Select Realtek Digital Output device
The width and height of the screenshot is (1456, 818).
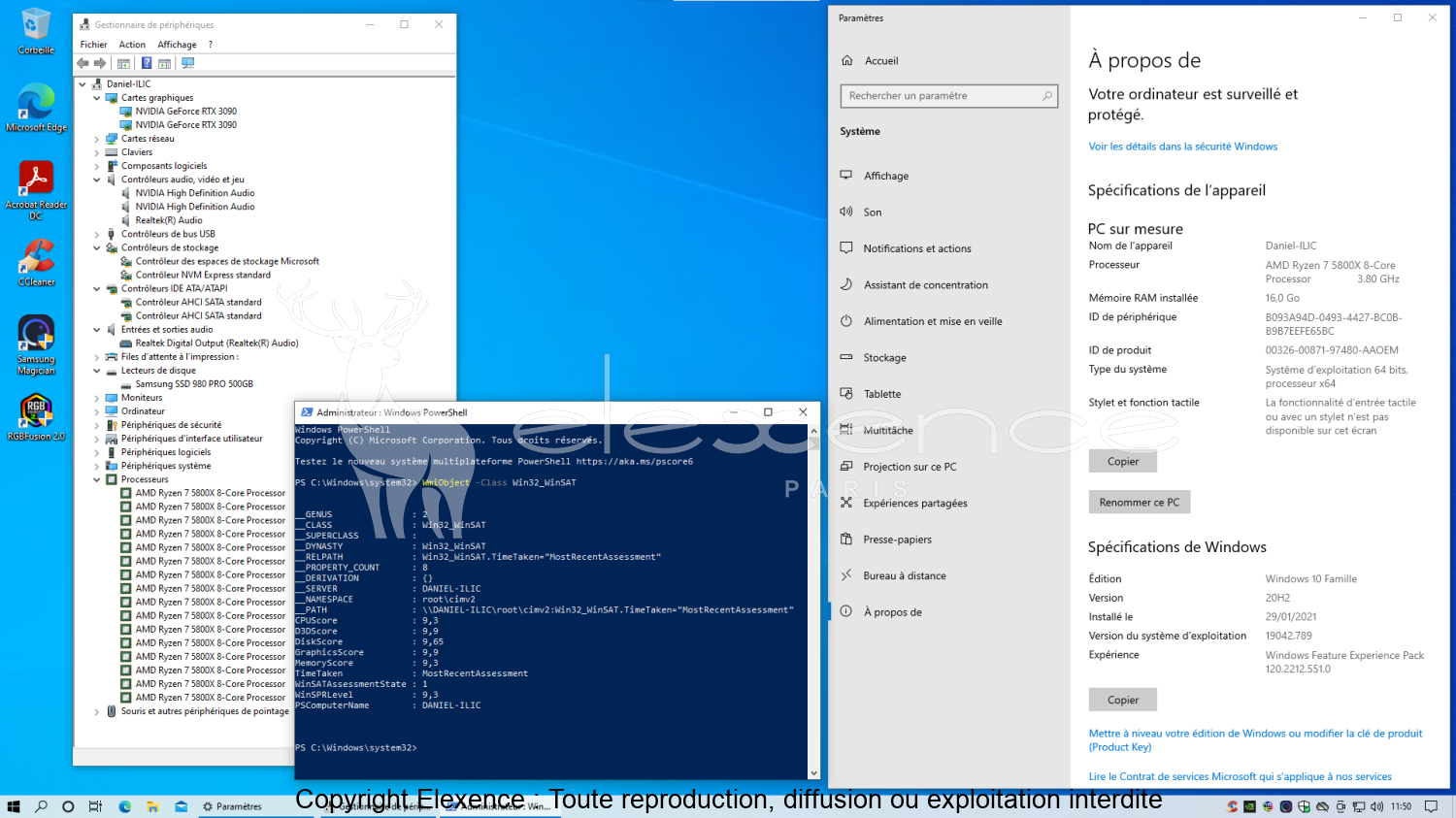pos(216,344)
